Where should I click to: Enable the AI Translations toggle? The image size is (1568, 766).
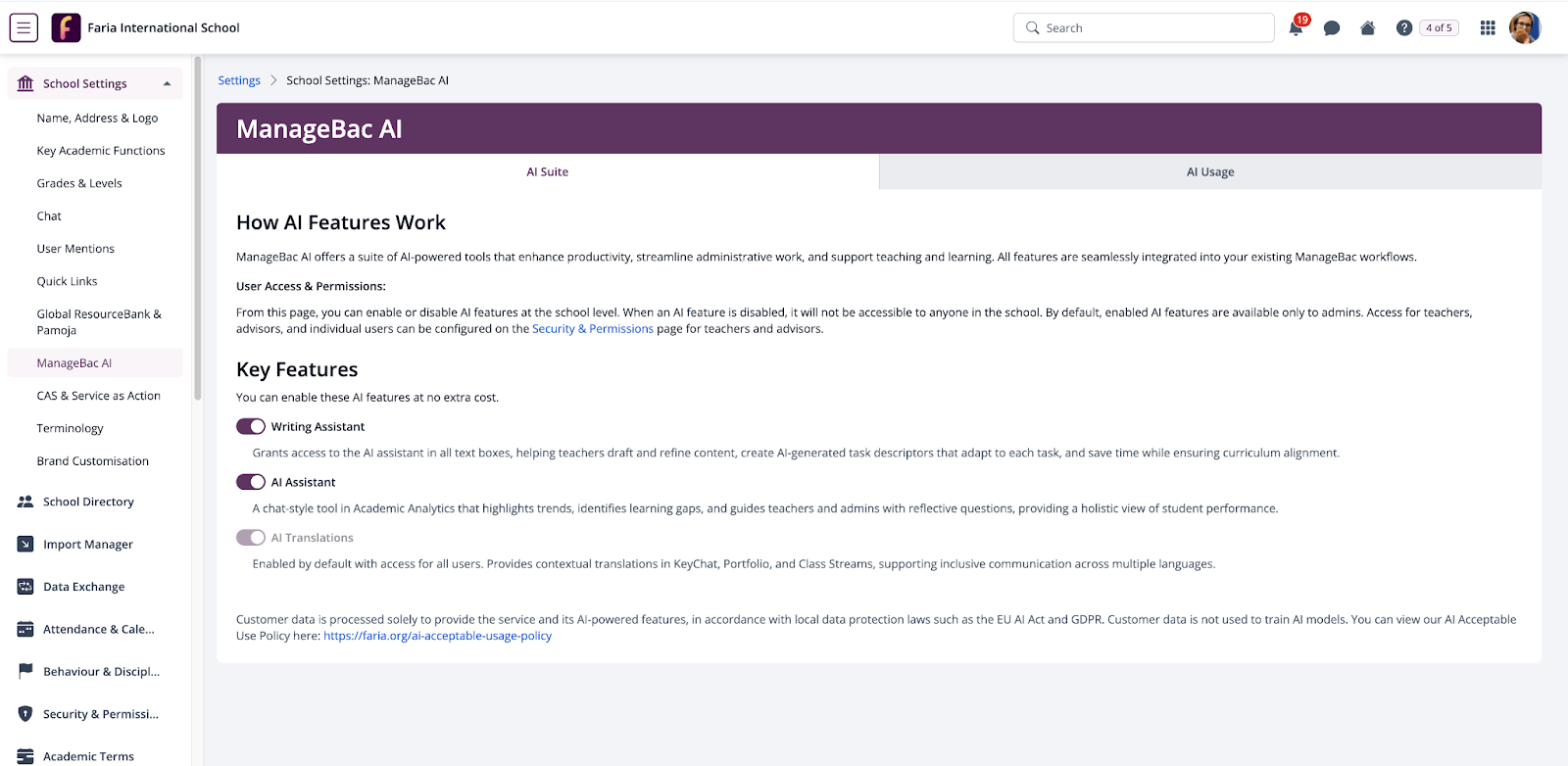(251, 537)
